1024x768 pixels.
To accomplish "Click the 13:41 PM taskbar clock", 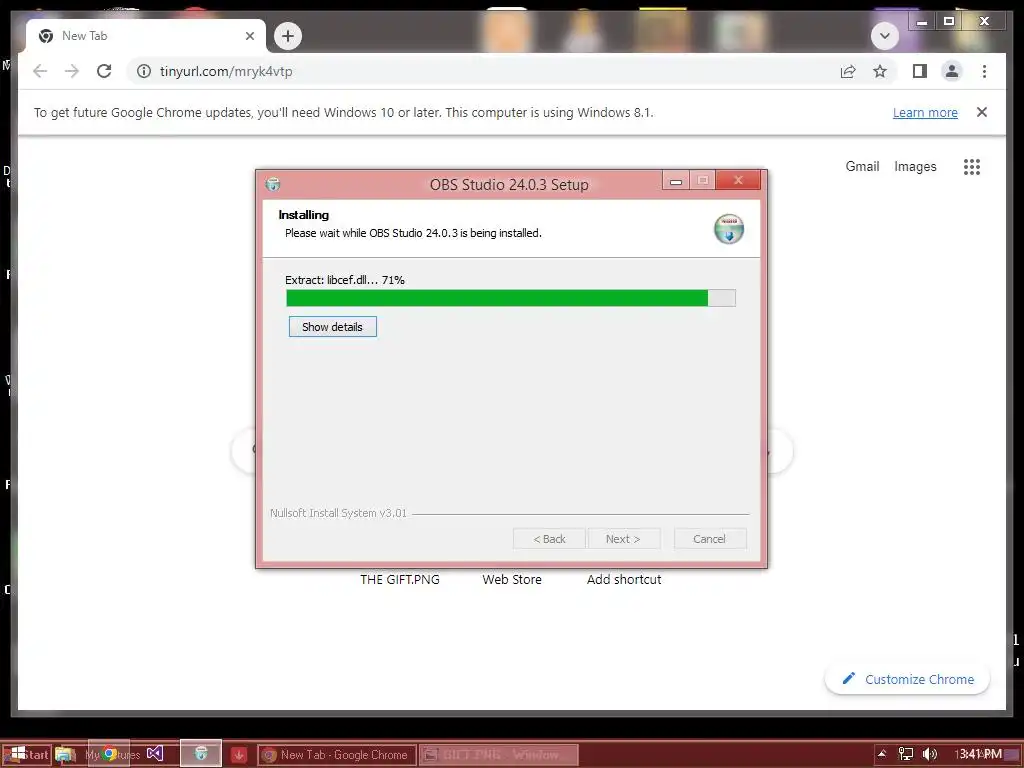I will pos(978,754).
